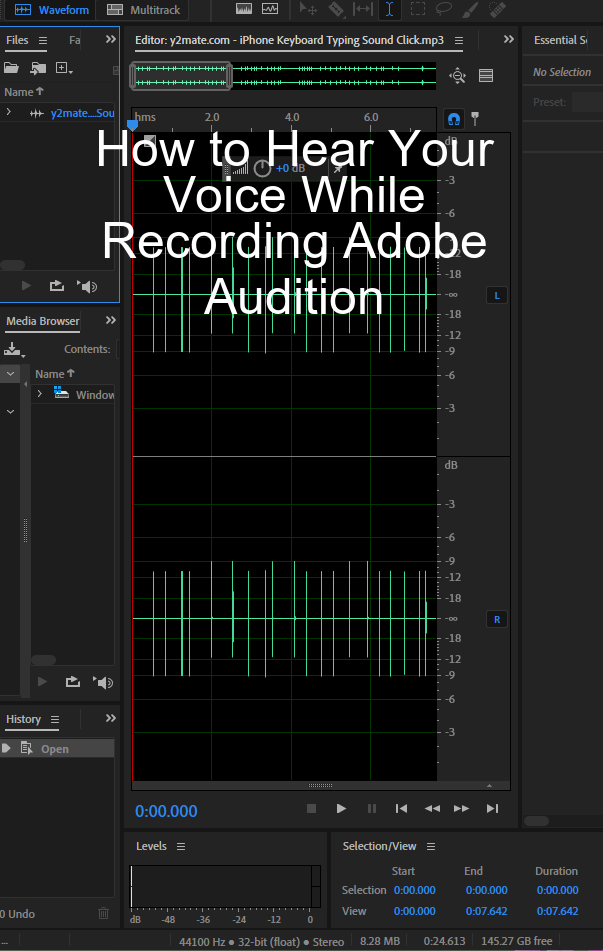Show the spectral frequency display

[244, 9]
